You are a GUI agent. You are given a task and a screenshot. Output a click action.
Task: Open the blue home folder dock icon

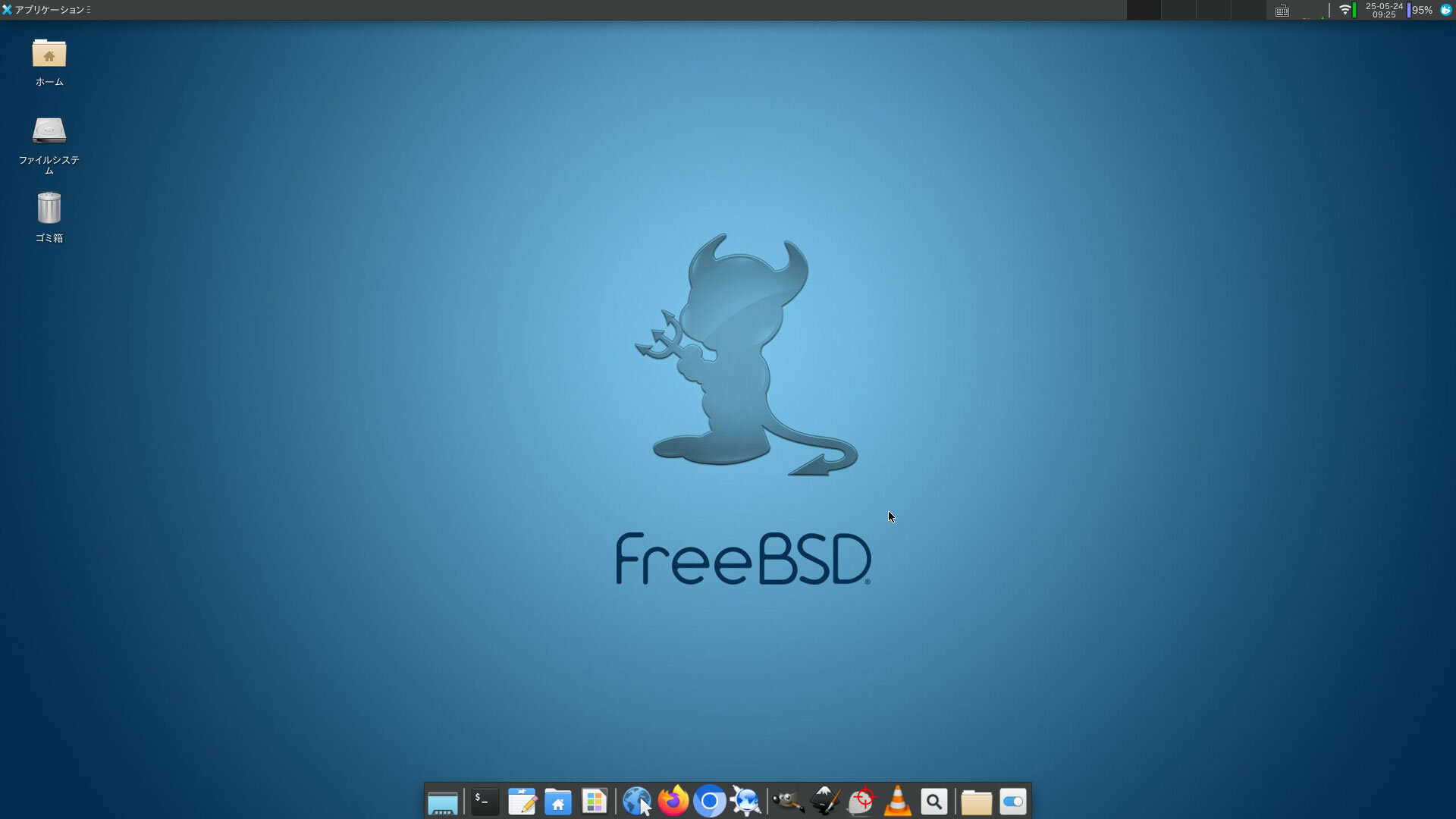558,802
